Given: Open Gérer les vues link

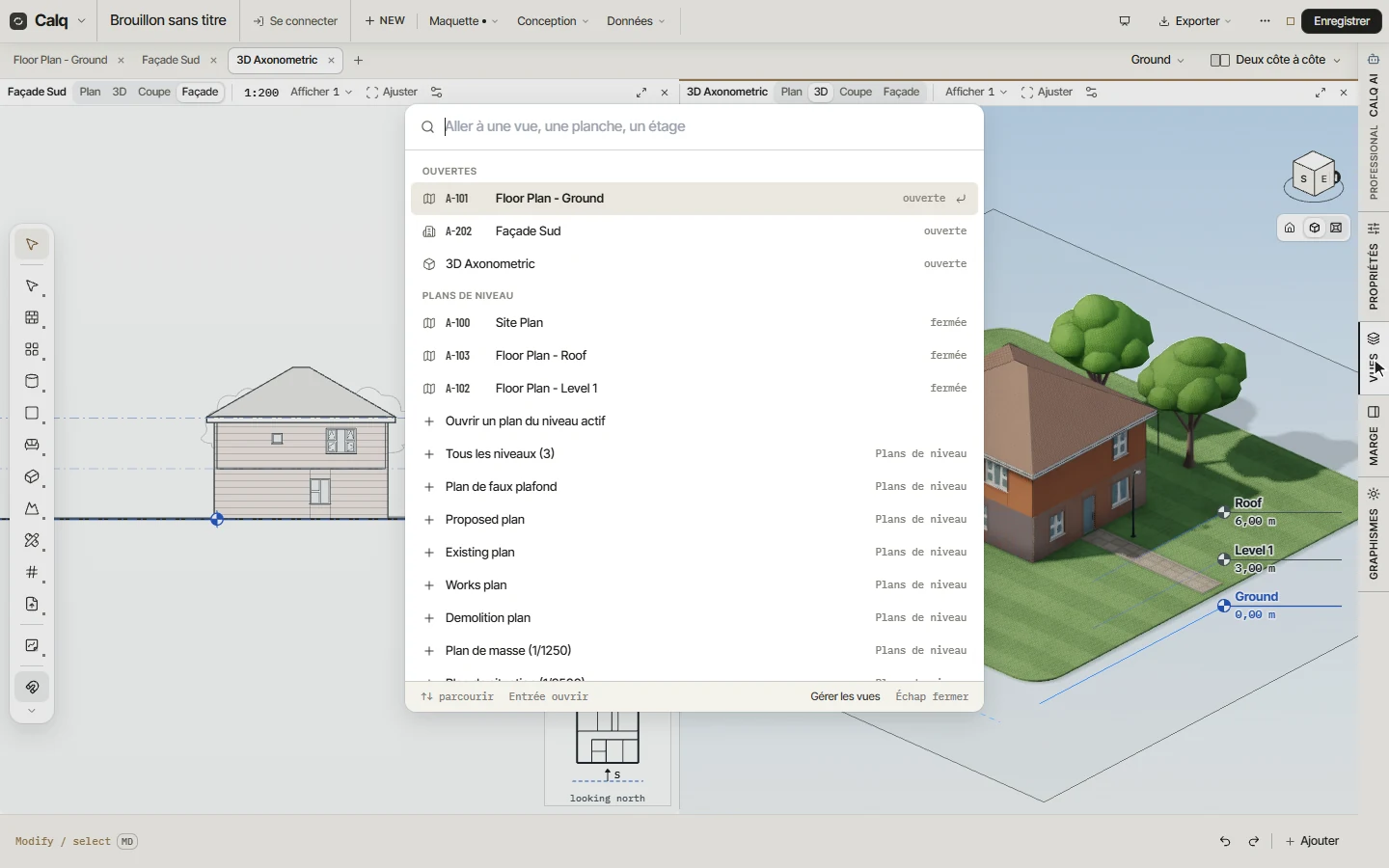Looking at the screenshot, I should pos(845,696).
